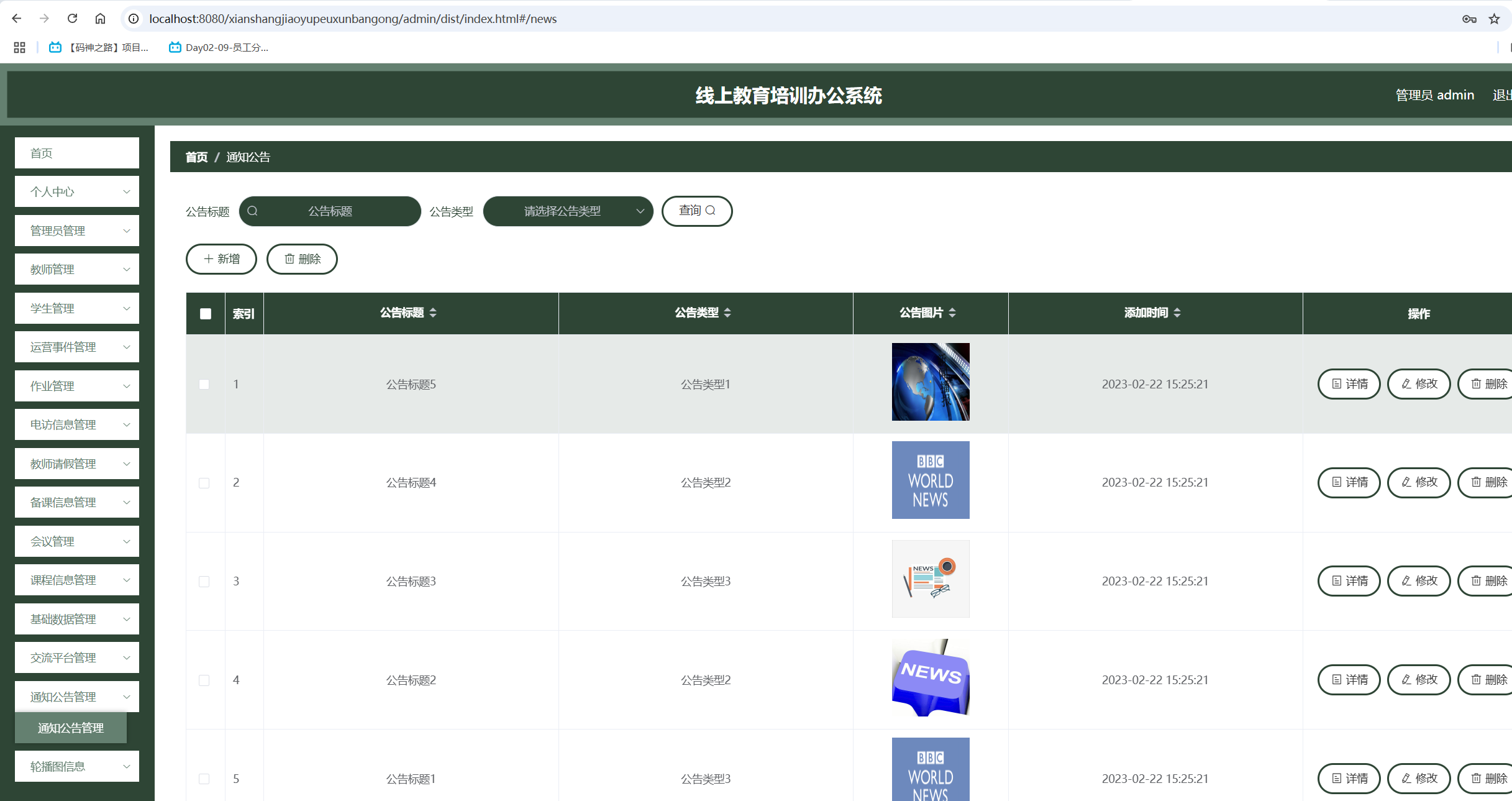Expand 运营事件管理 sidebar menu
Viewport: 1512px width, 801px height.
pos(77,347)
